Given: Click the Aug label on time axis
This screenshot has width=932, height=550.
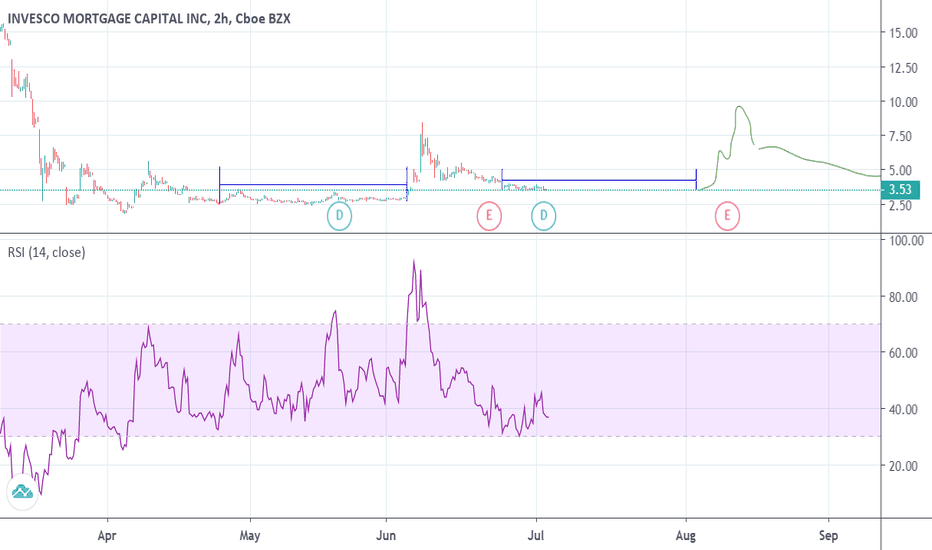Looking at the screenshot, I should [x=686, y=536].
